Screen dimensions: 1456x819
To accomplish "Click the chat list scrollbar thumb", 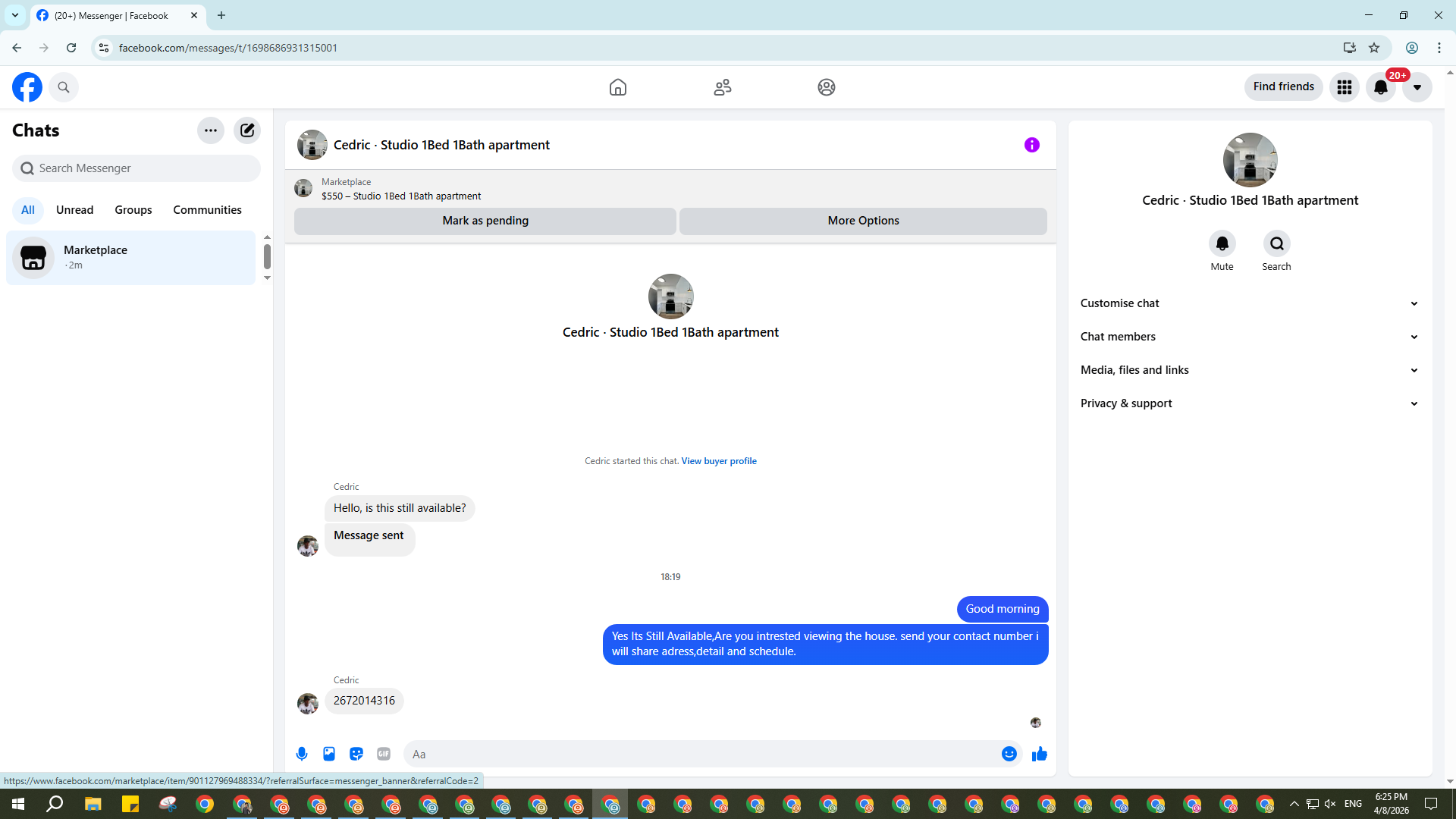I will [267, 256].
